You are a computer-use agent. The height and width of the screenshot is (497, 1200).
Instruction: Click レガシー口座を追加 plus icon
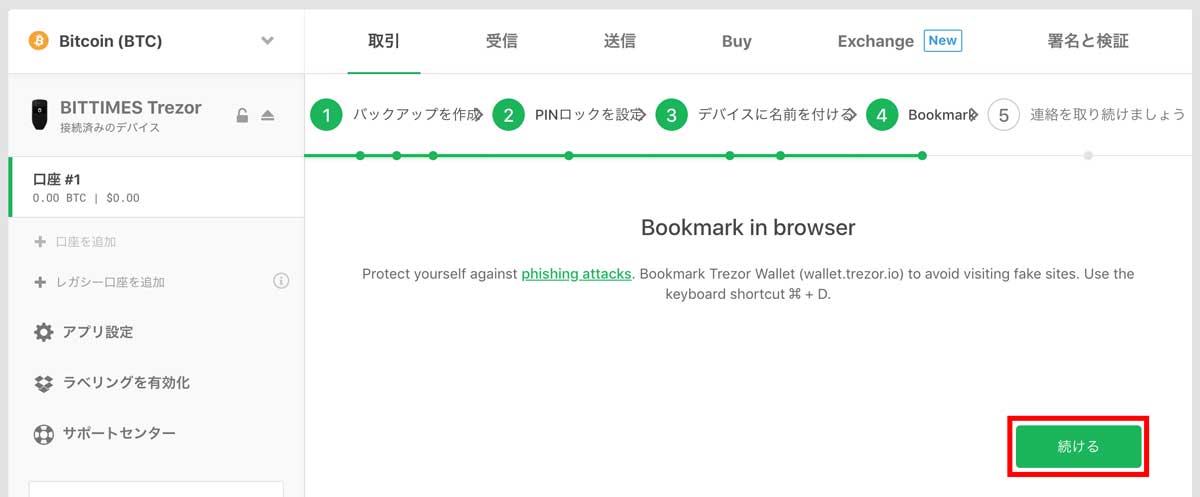[40, 282]
